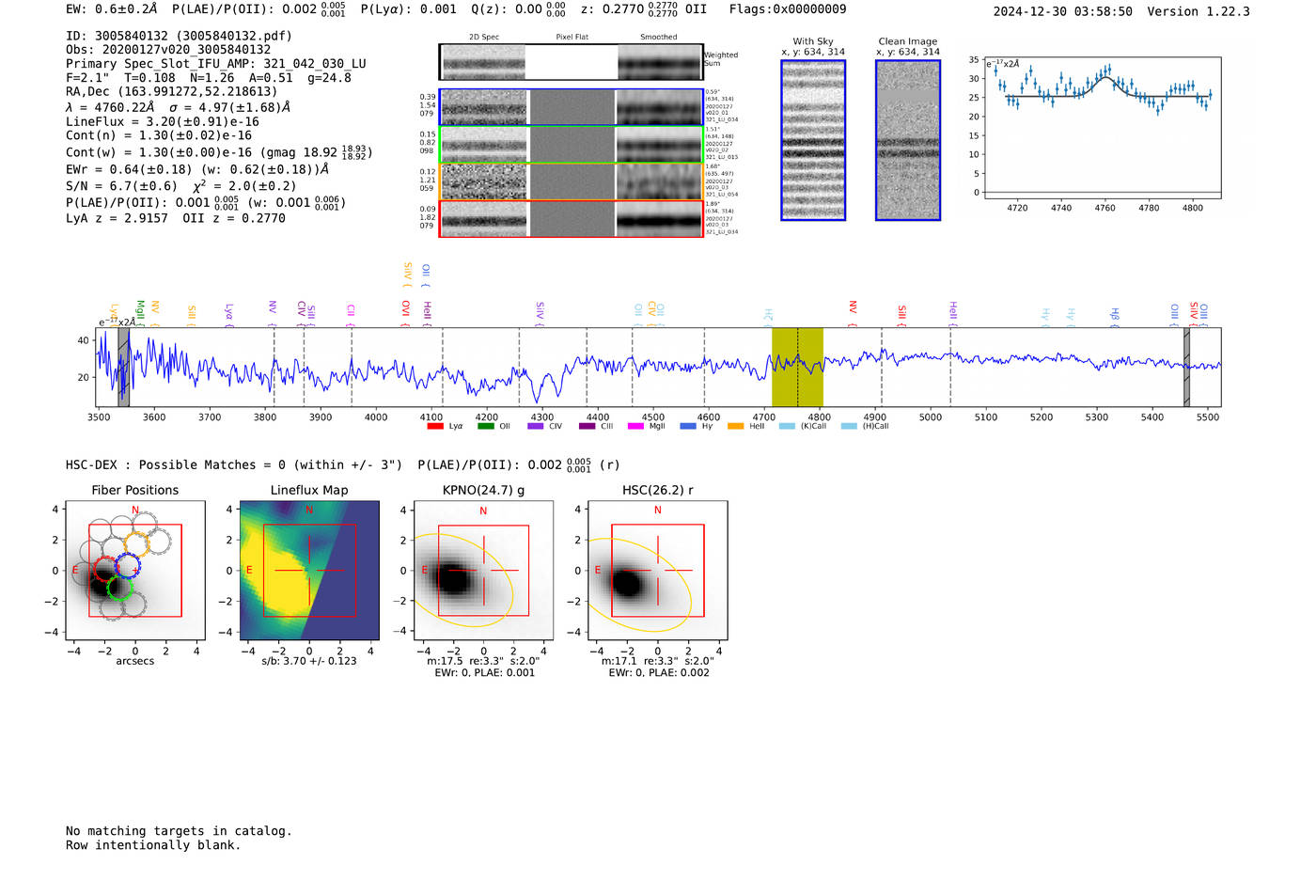
Task: Click the 'No matching targets in catalog.' text
Action: 179,831
